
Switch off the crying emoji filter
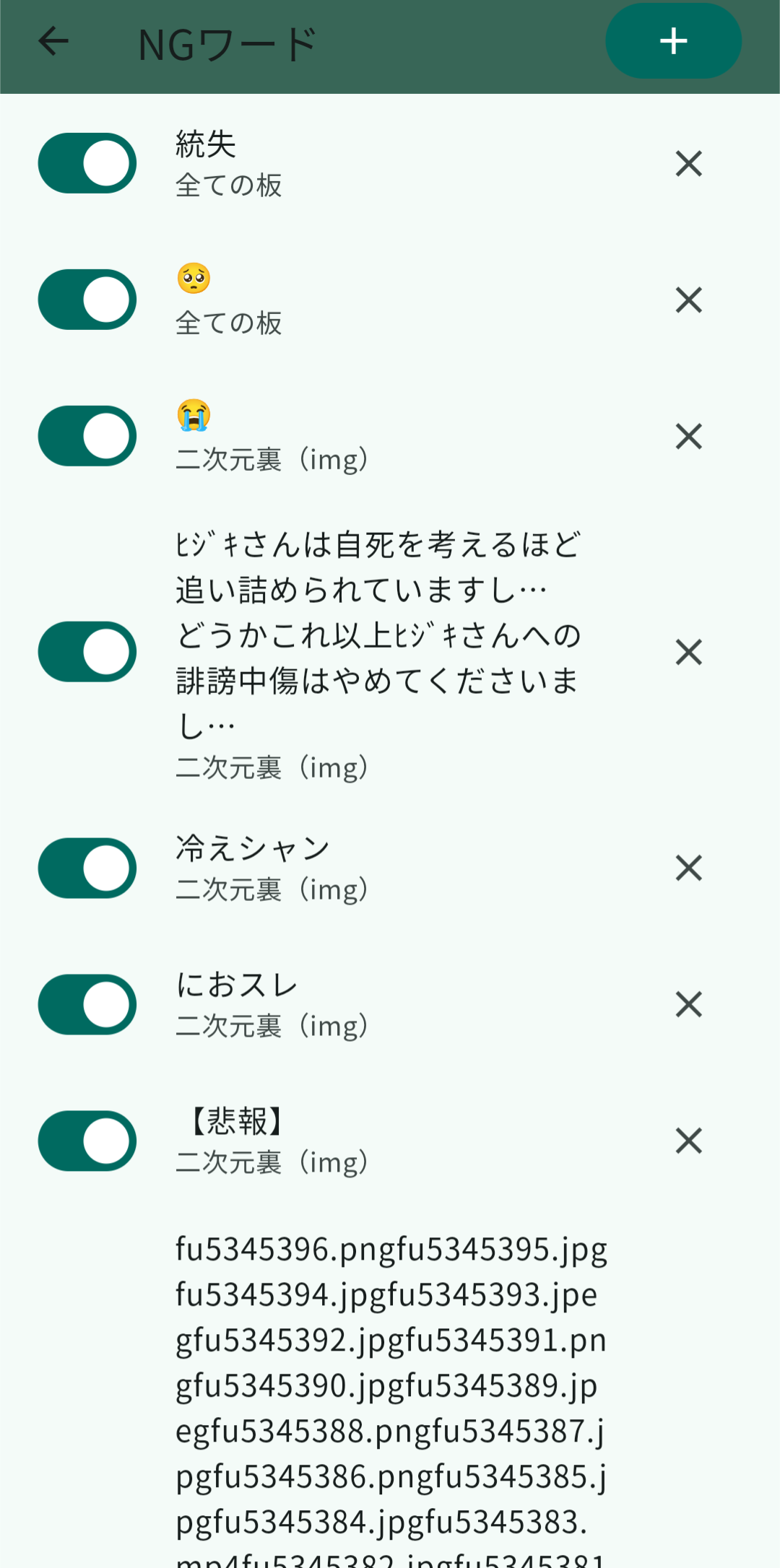(x=87, y=437)
